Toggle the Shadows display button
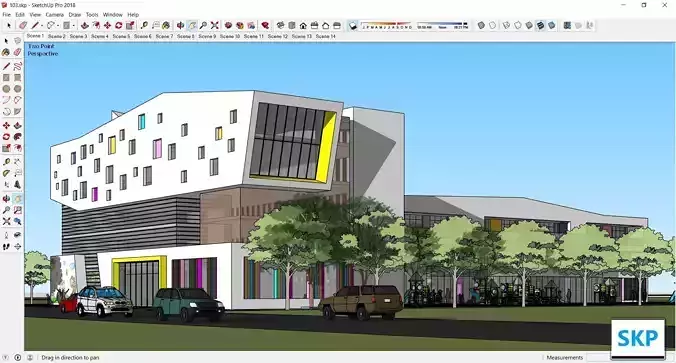This screenshot has height=363, width=676. tap(353, 26)
